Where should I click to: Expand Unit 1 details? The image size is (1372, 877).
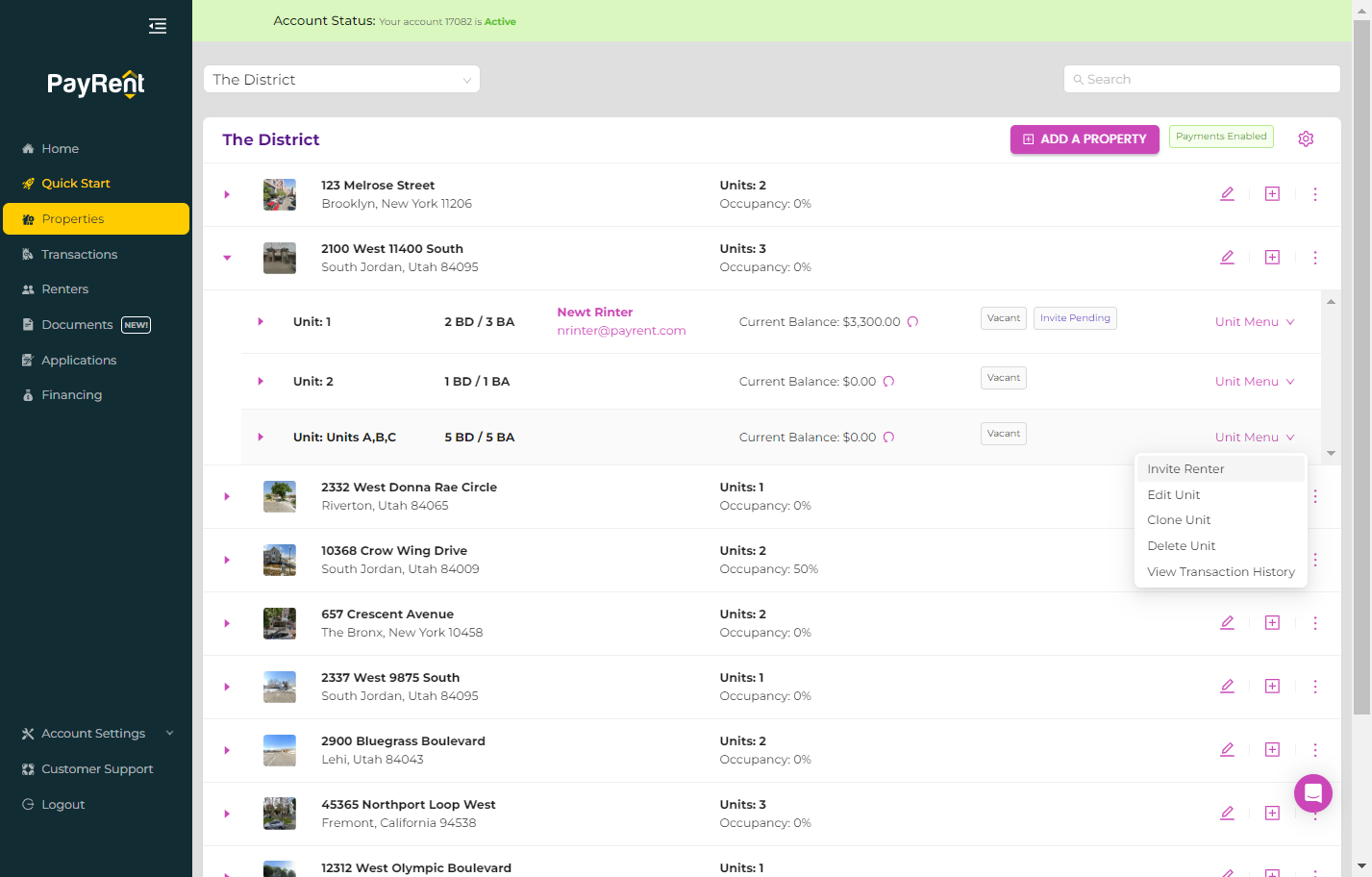click(x=261, y=322)
